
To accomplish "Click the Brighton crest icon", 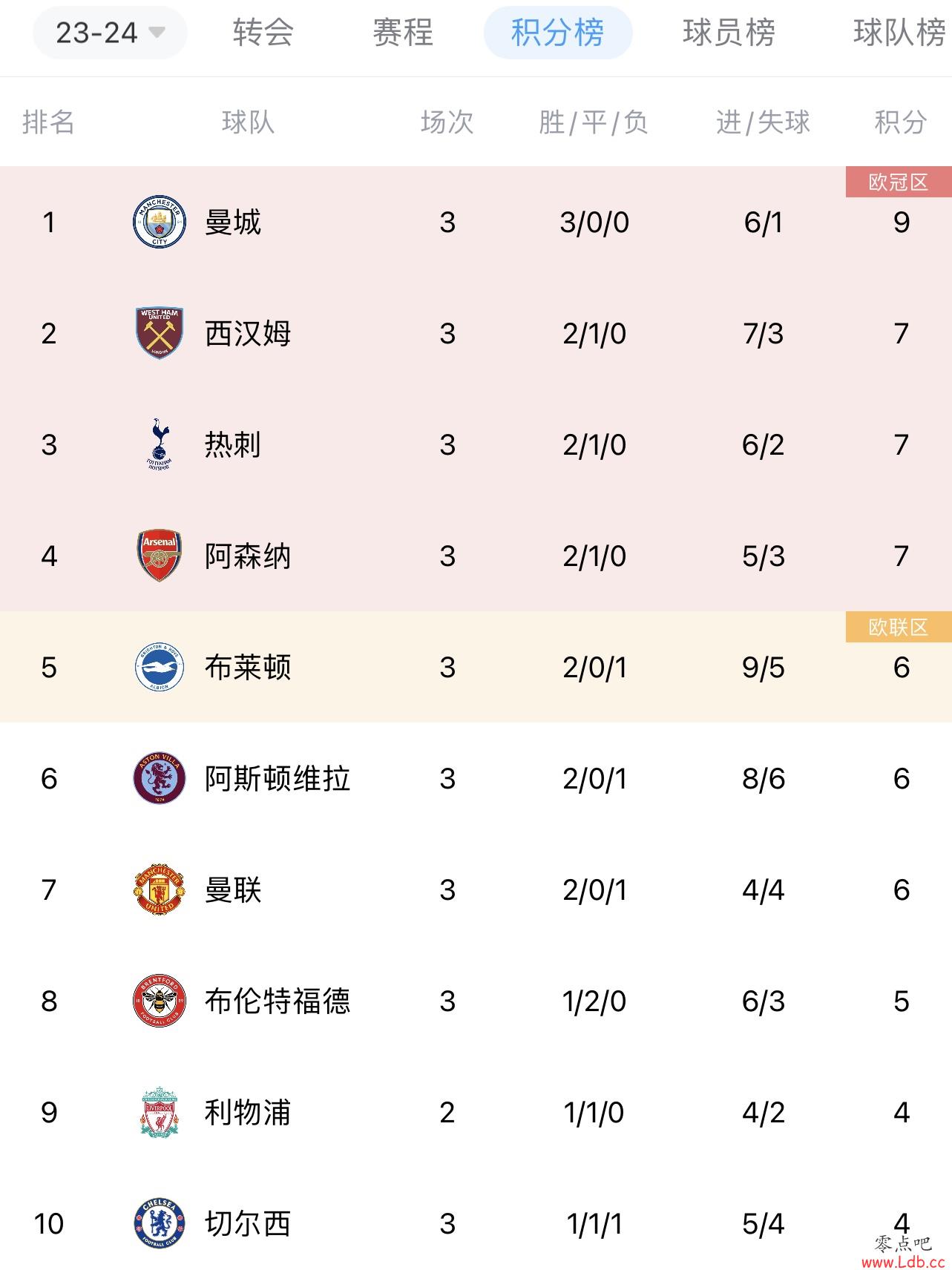I will tap(160, 667).
